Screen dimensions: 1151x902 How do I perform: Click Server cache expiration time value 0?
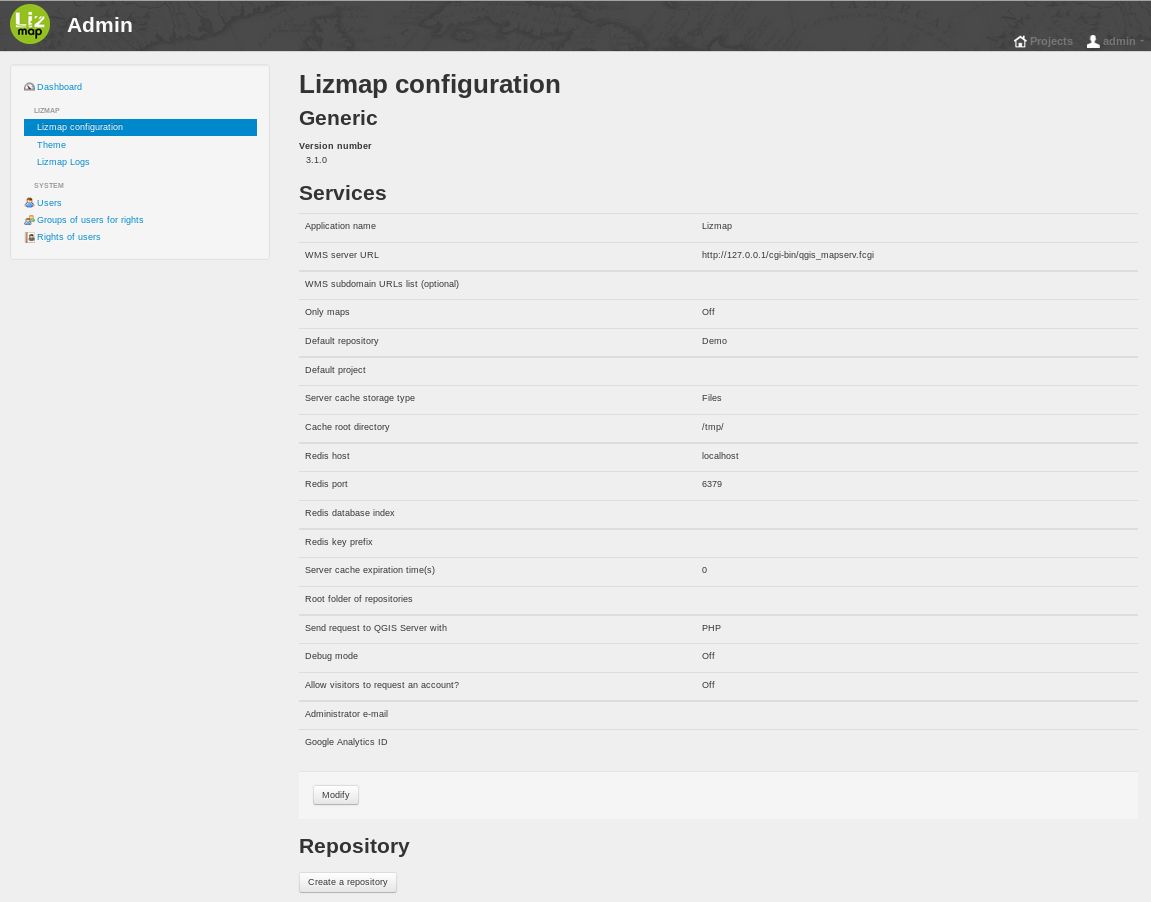(705, 570)
